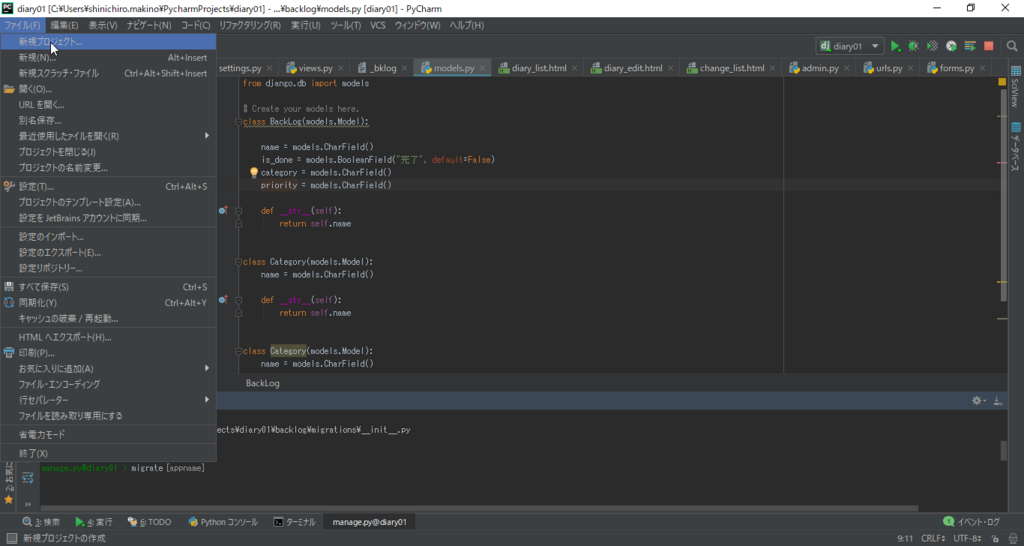The image size is (1024, 546).
Task: Close the views.py tab
Action: [340, 68]
